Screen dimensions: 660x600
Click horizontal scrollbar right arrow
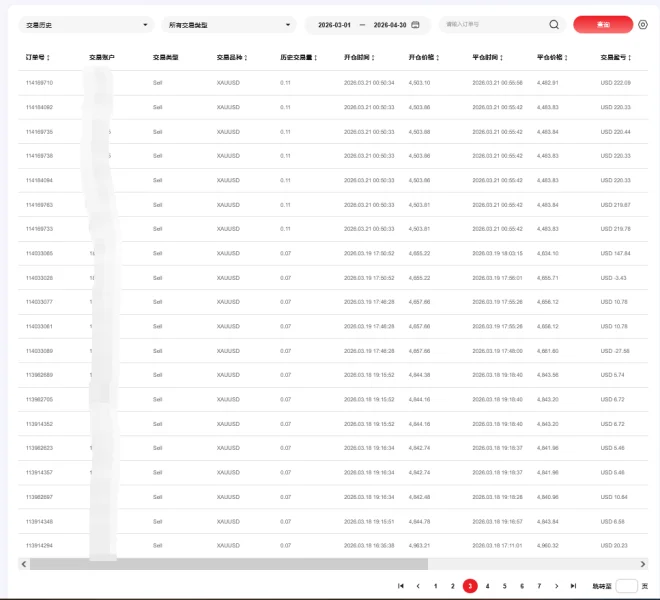(643, 564)
